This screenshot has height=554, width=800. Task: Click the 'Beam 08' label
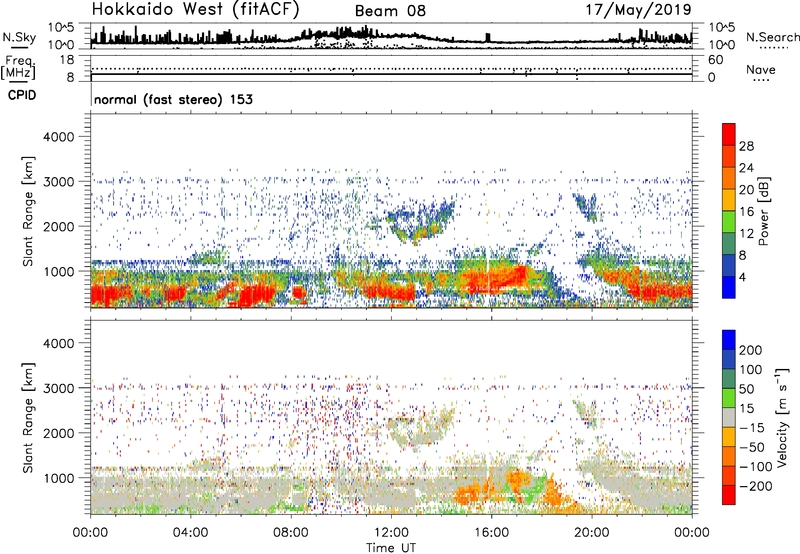point(390,11)
